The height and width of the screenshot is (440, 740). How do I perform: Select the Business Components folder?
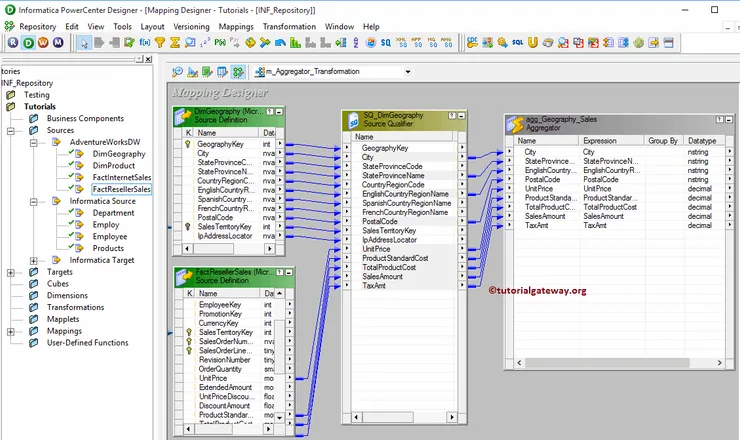click(85, 118)
